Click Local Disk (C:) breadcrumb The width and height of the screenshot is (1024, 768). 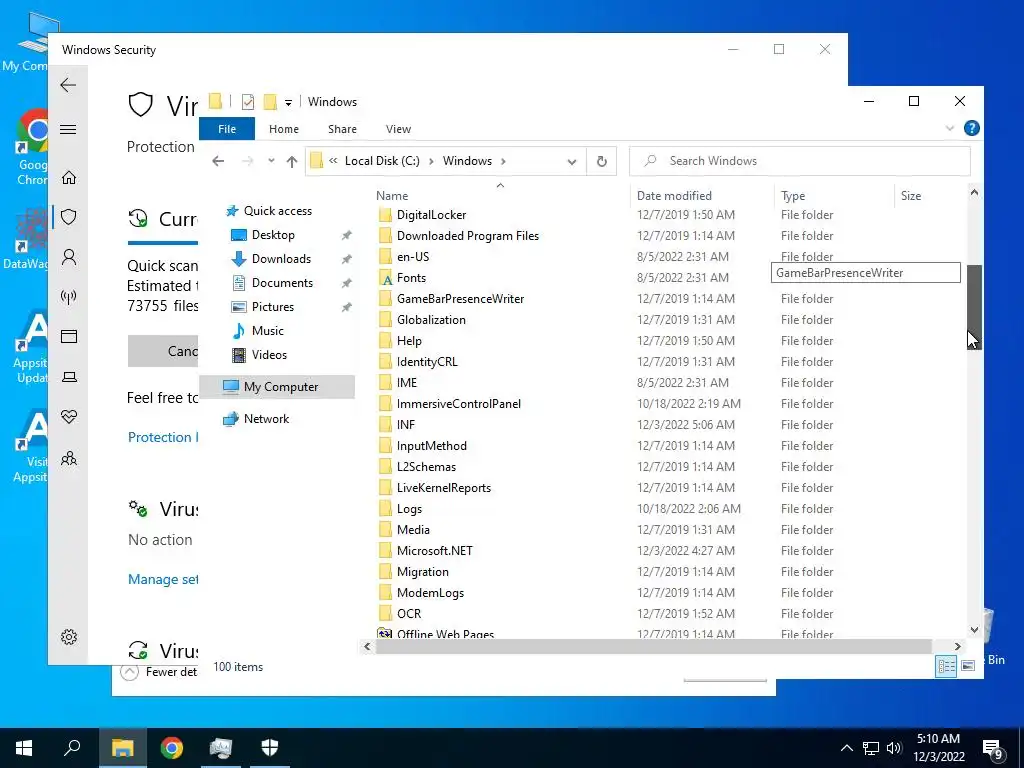point(382,161)
